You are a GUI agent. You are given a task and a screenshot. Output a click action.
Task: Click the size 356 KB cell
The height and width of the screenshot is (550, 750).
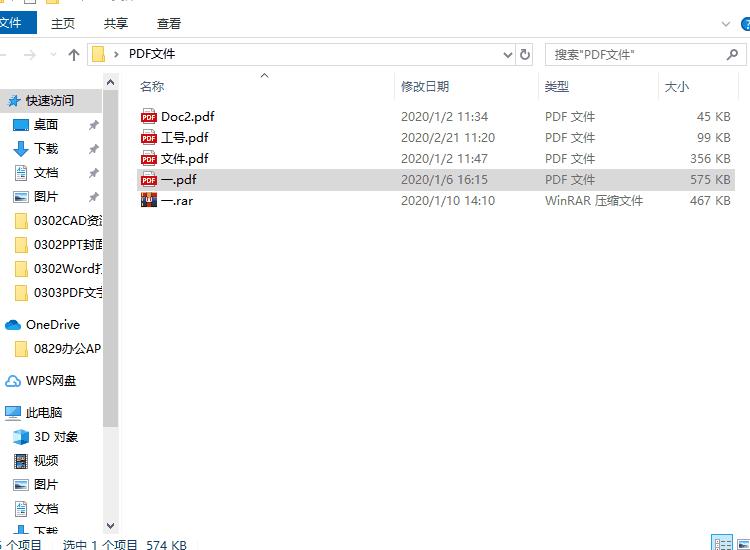tap(710, 159)
